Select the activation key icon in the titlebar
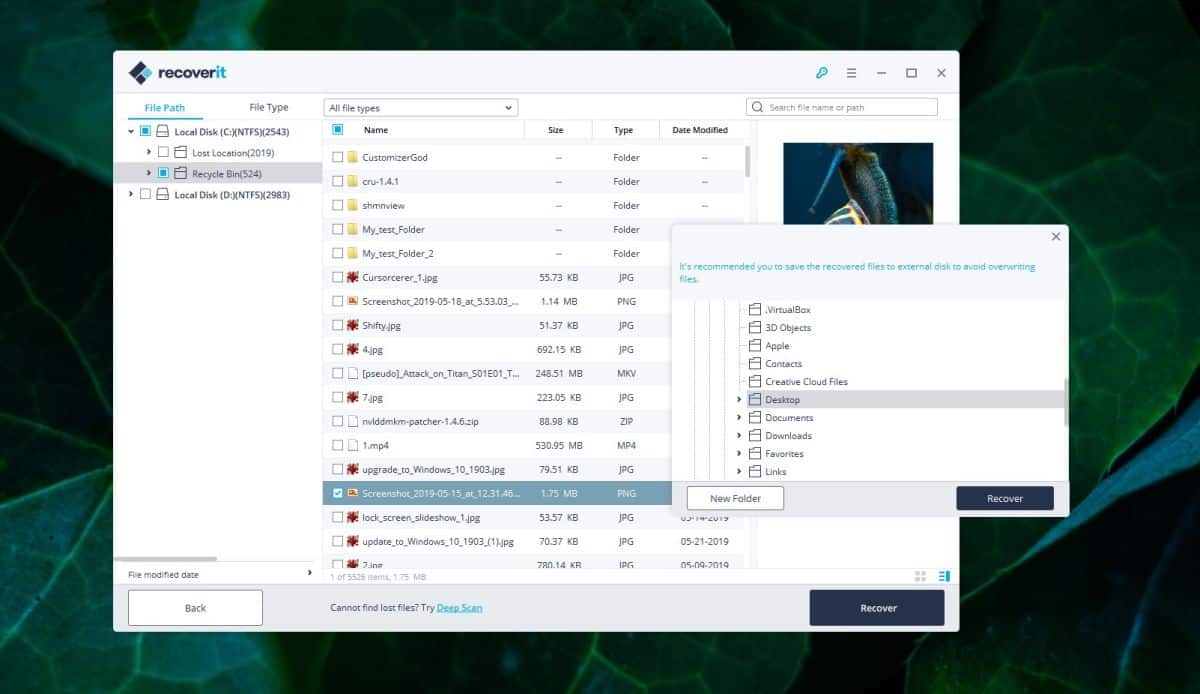This screenshot has width=1200, height=694. [822, 72]
